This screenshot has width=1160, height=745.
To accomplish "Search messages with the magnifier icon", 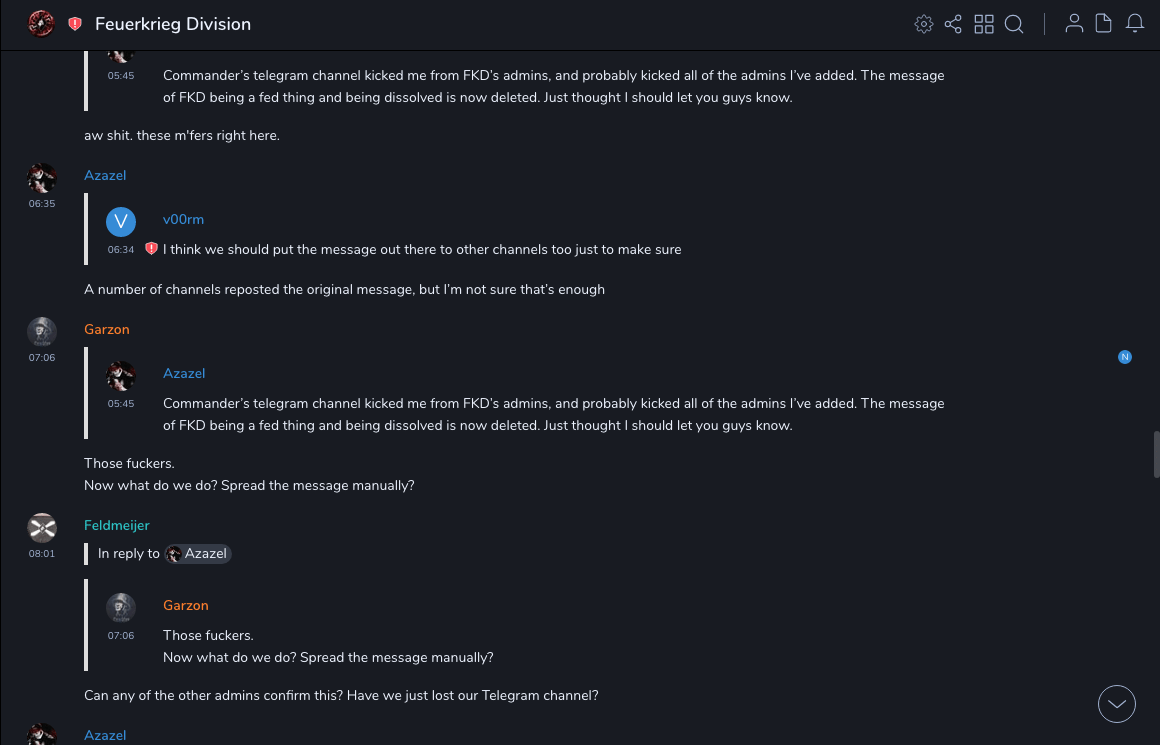I will click(1014, 24).
